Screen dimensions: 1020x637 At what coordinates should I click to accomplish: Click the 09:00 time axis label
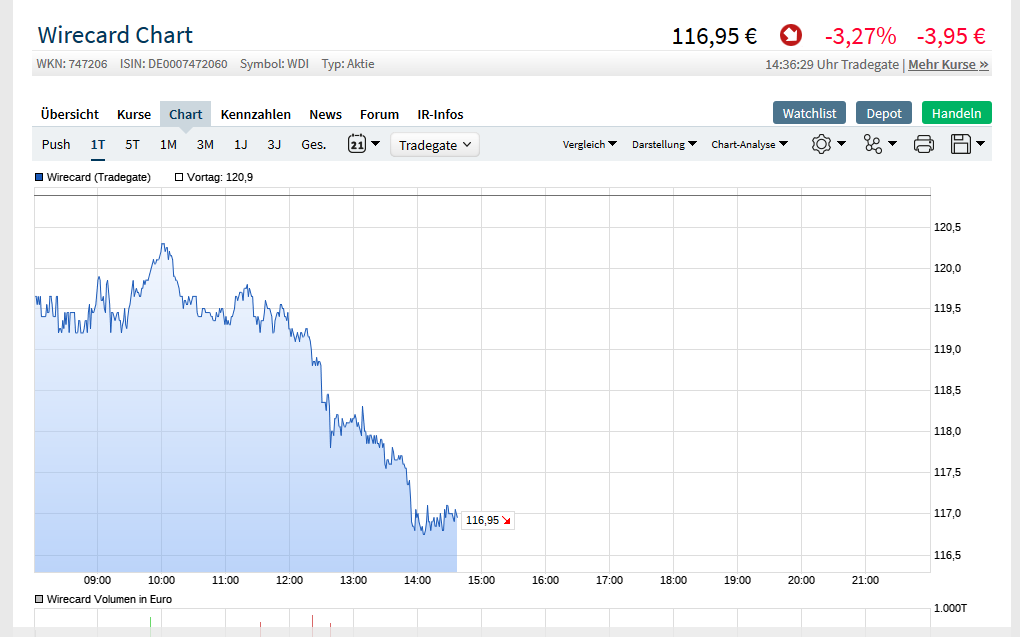tap(97, 580)
